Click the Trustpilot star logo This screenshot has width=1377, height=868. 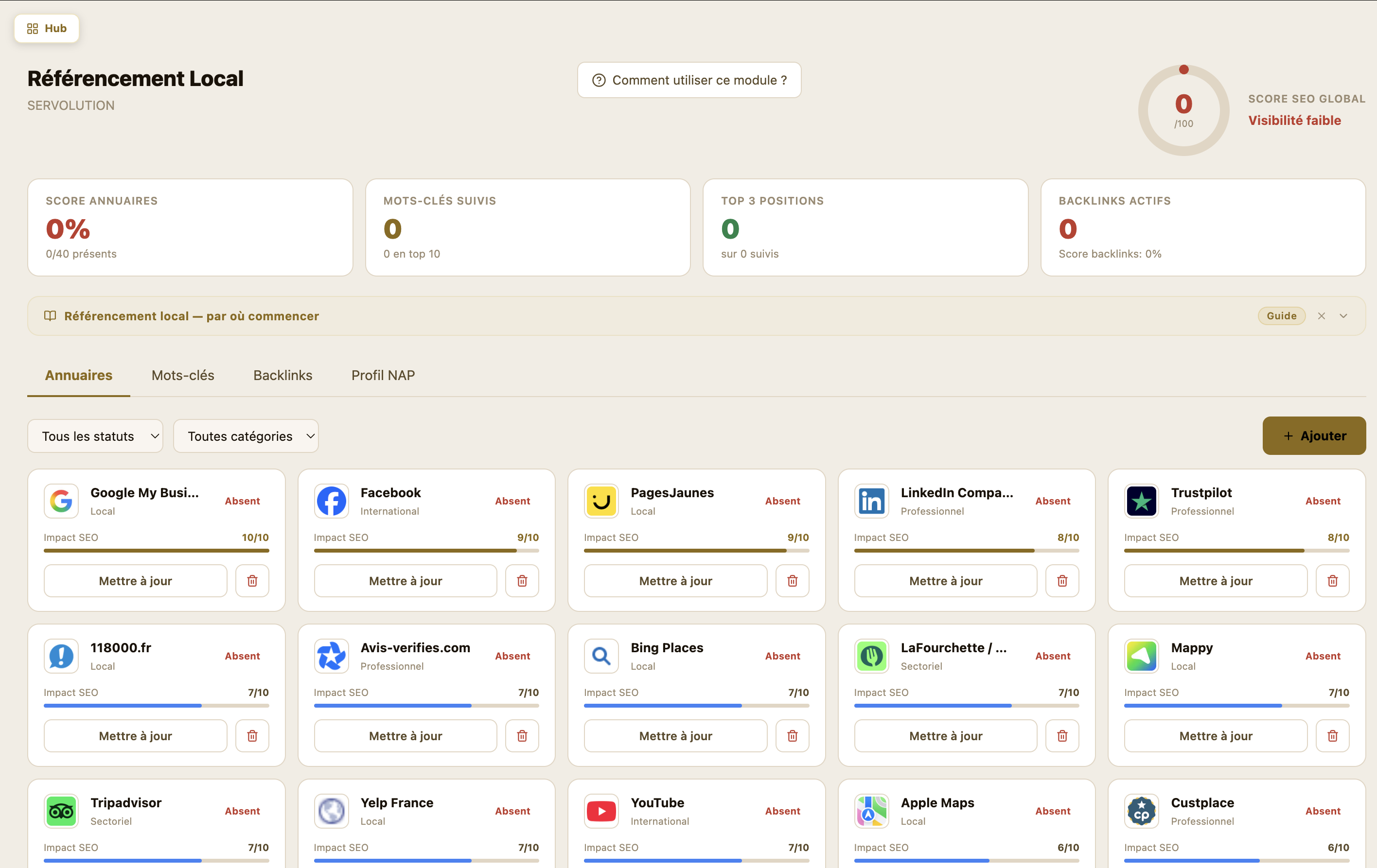tap(1141, 501)
